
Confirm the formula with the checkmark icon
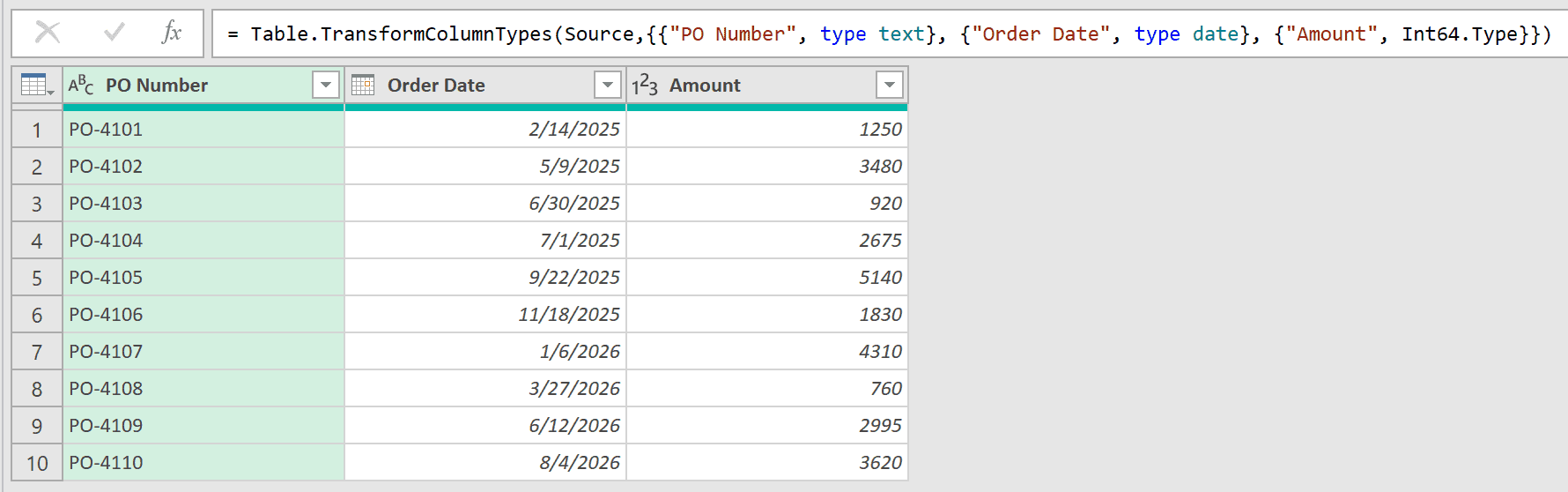tap(114, 34)
